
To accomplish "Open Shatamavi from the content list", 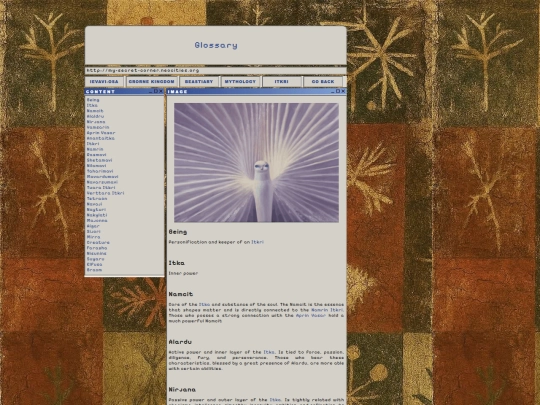I will tap(99, 160).
